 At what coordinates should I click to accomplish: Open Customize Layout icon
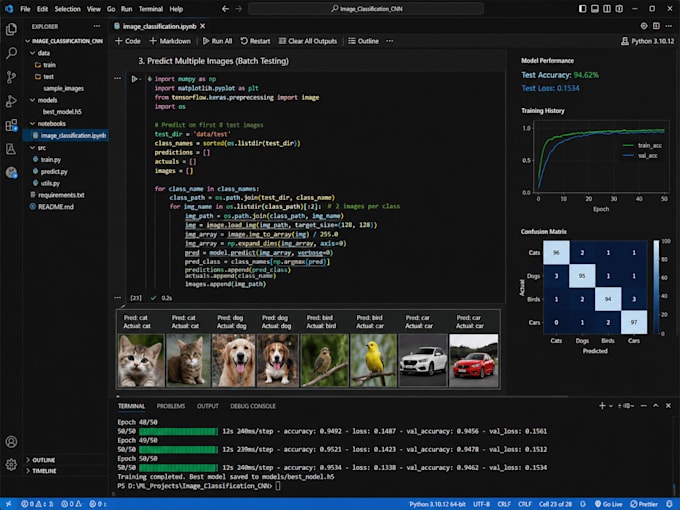coord(619,9)
